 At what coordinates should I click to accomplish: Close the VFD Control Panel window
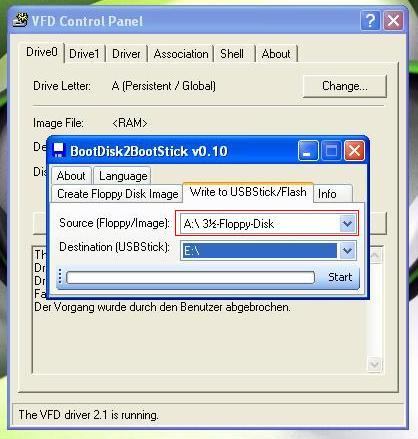tap(393, 21)
